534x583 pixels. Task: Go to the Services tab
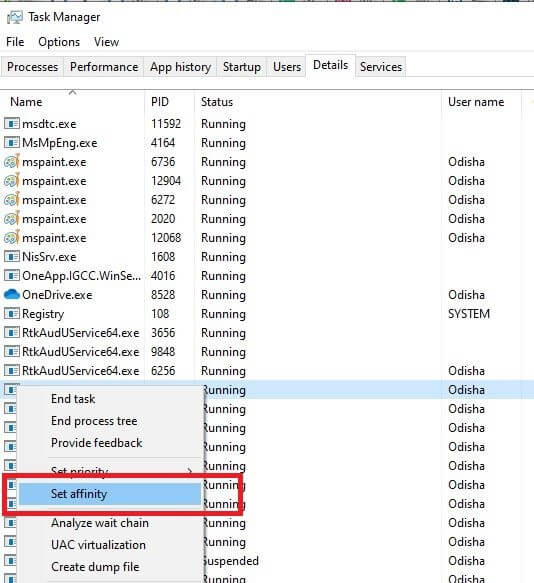tap(381, 67)
